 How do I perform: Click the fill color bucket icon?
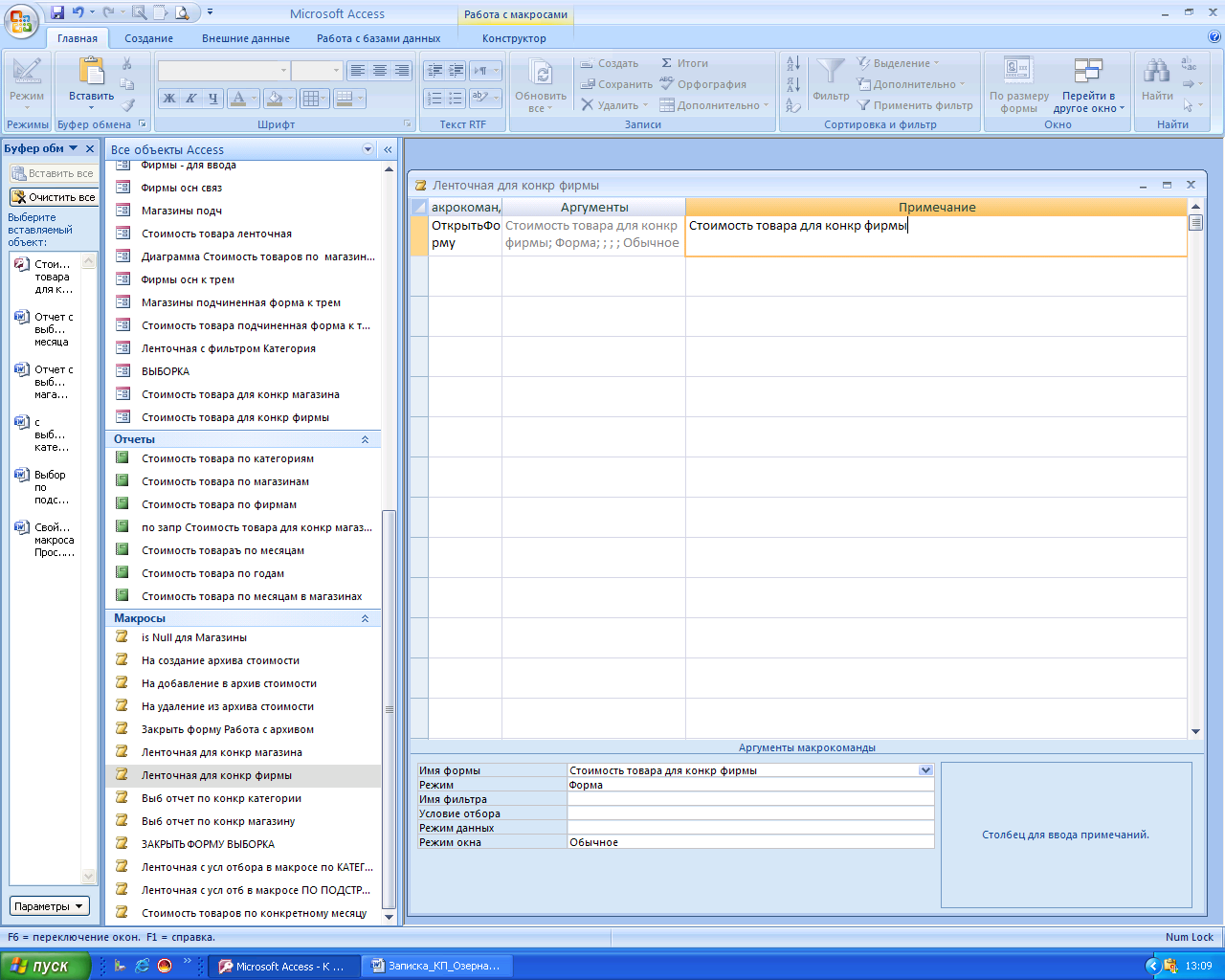tap(274, 99)
